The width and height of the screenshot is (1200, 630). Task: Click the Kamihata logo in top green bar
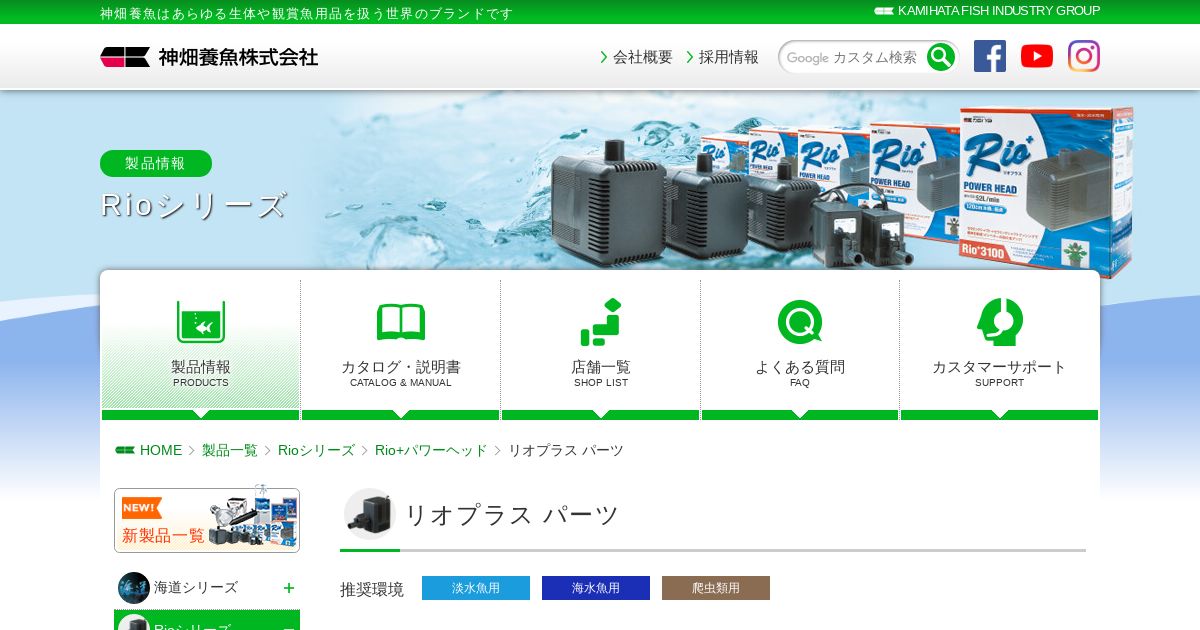pyautogui.click(x=884, y=11)
